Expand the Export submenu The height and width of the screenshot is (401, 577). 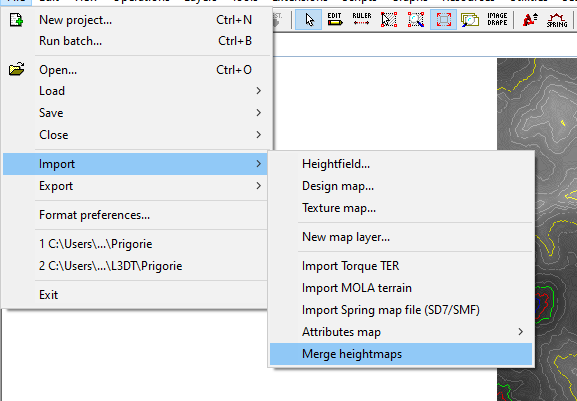[135, 186]
